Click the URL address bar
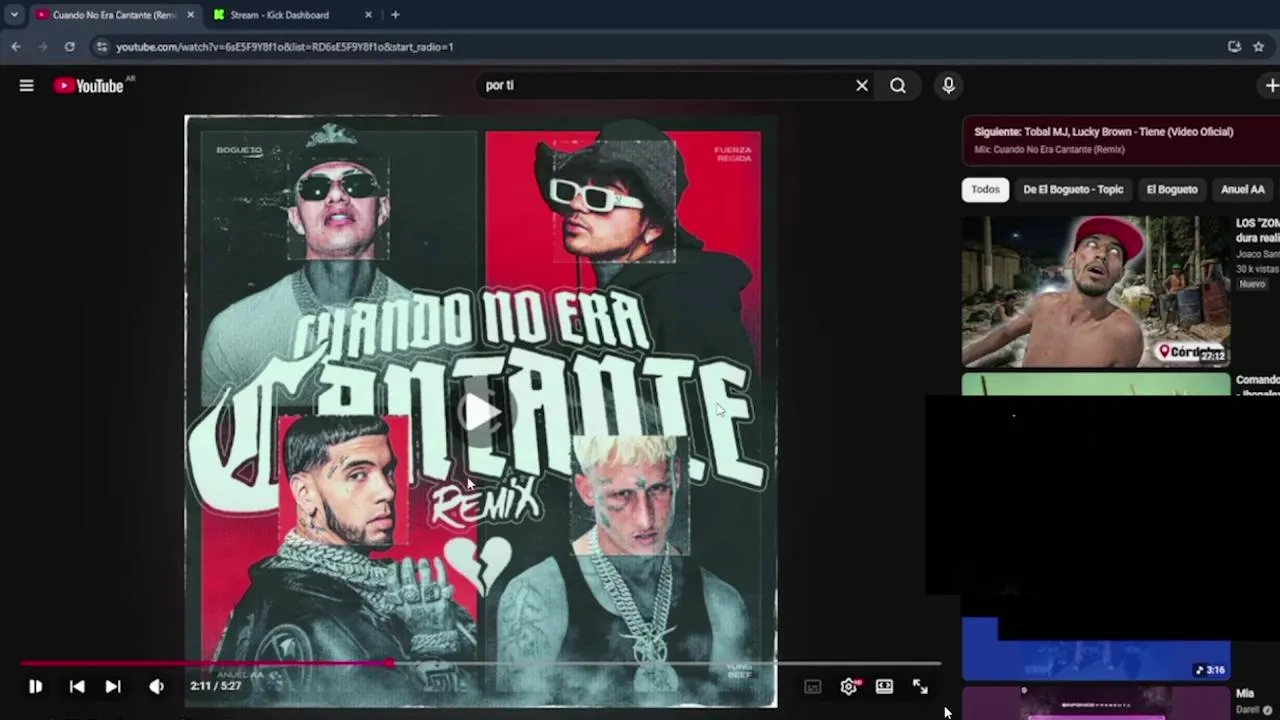The image size is (1280, 720). click(x=660, y=47)
